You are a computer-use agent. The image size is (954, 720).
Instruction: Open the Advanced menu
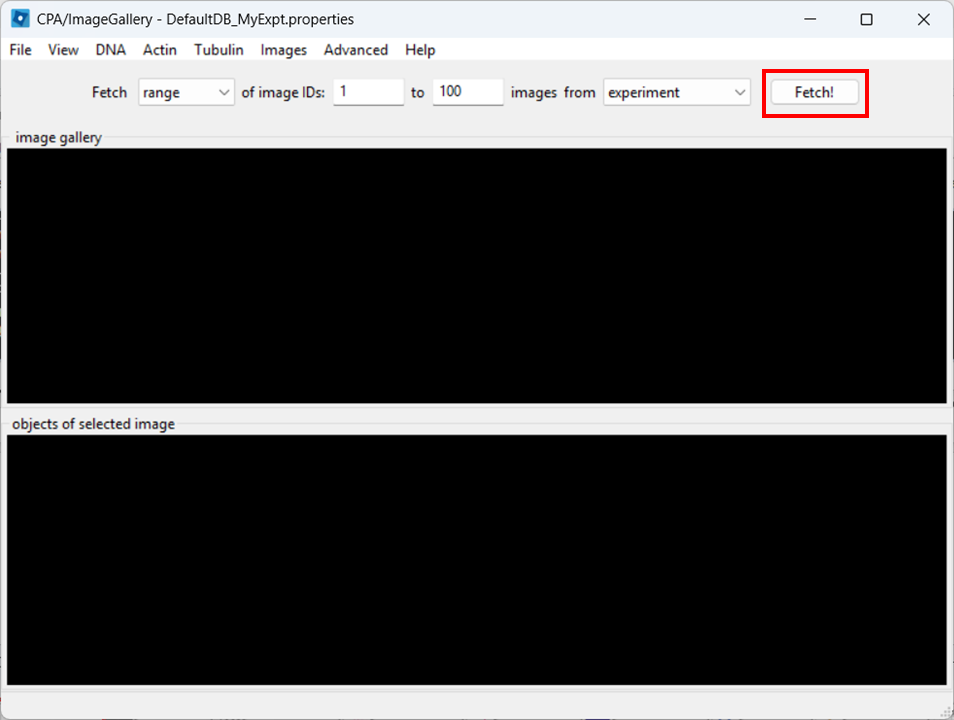(355, 49)
